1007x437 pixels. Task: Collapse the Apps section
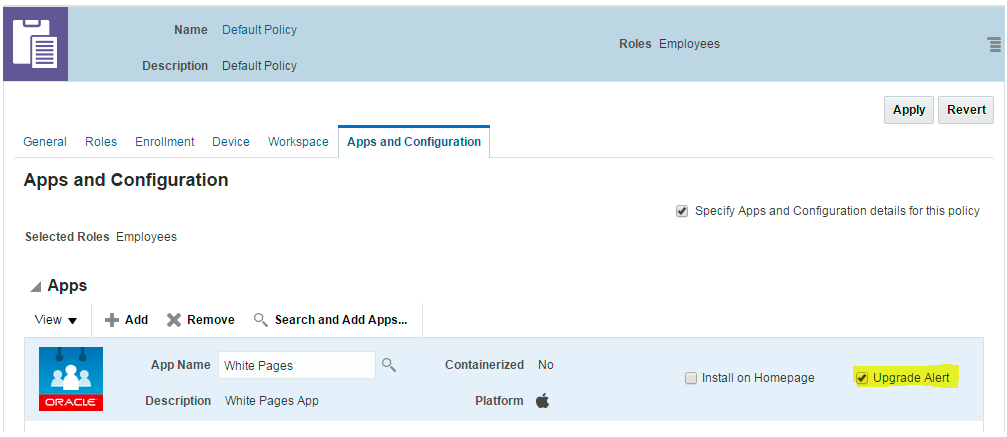[36, 287]
